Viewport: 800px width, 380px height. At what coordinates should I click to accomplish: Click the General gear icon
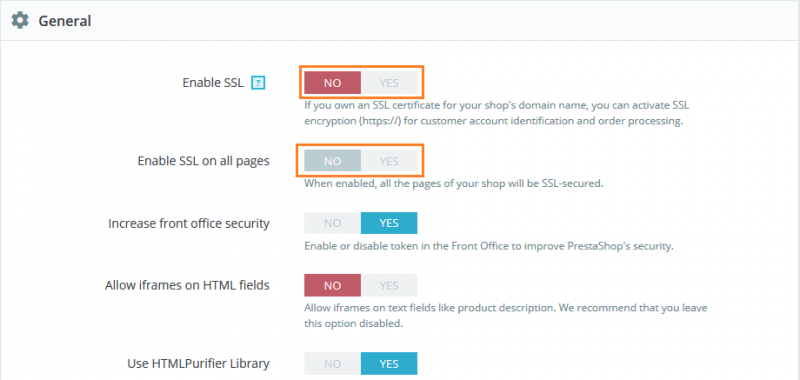point(20,21)
